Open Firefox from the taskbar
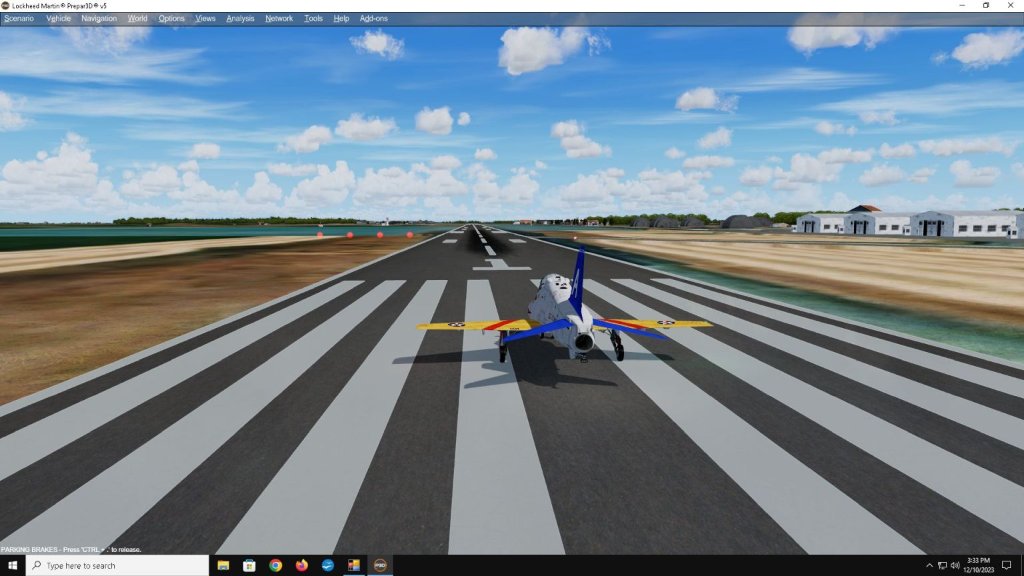The height and width of the screenshot is (576, 1024). click(x=301, y=565)
